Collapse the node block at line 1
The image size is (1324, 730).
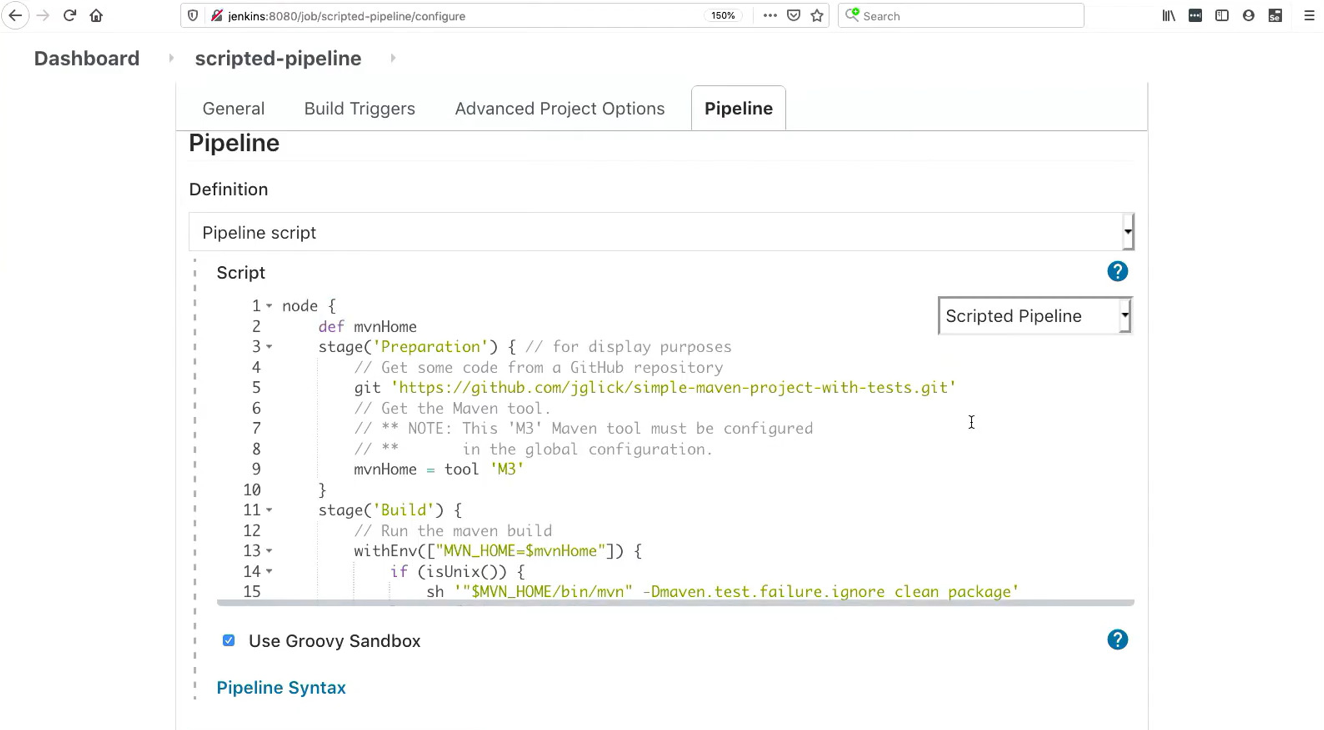point(269,307)
